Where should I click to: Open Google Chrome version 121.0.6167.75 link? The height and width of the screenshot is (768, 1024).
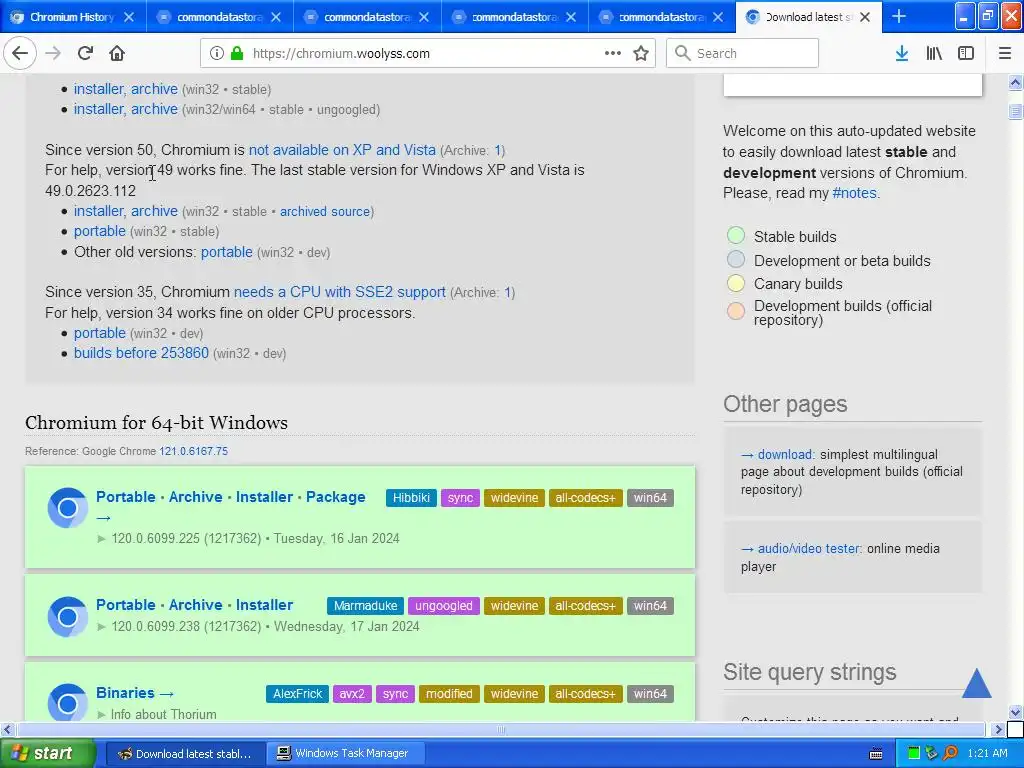(x=193, y=451)
